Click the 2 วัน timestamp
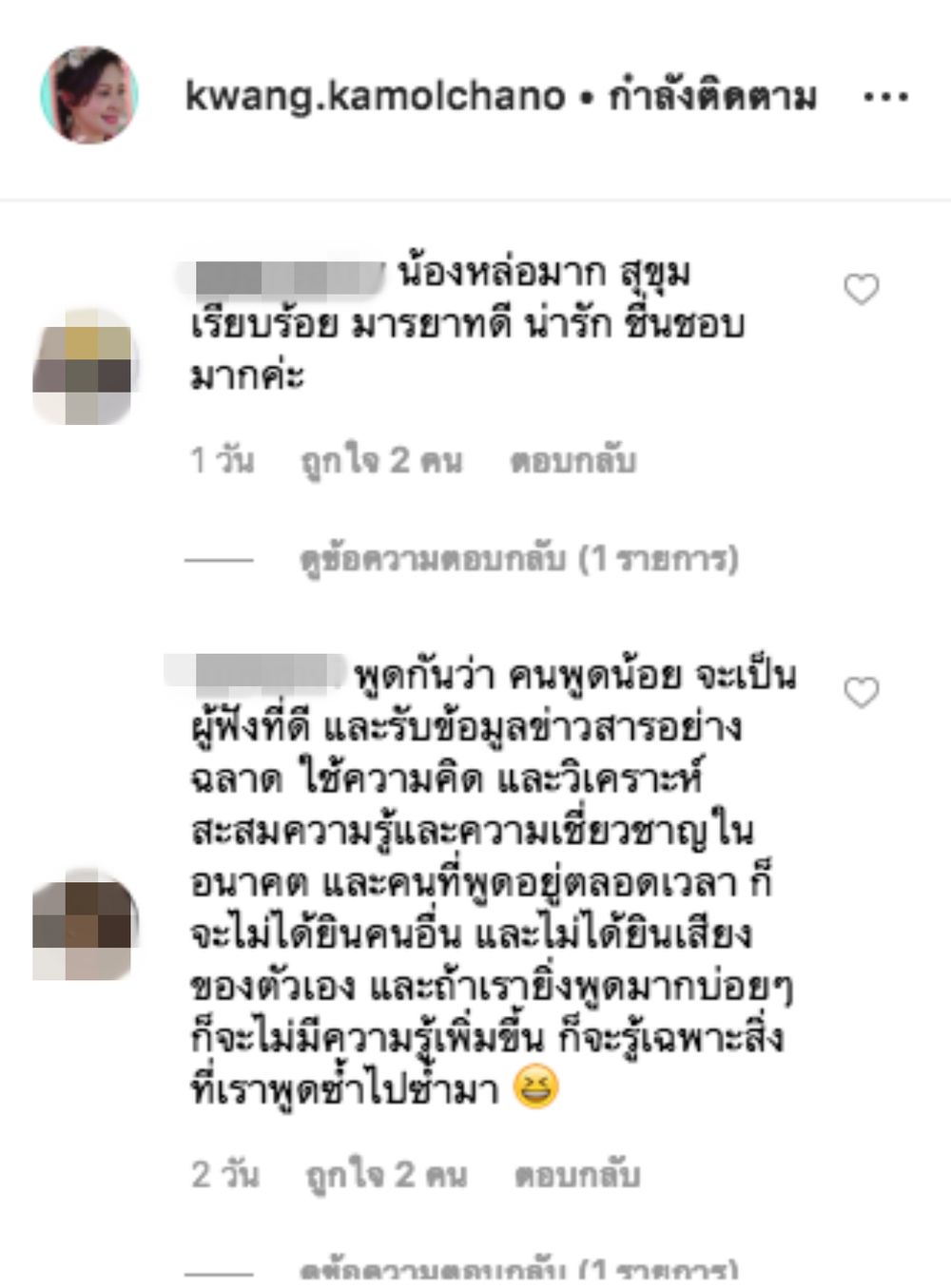This screenshot has height=1288, width=951. [224, 1175]
